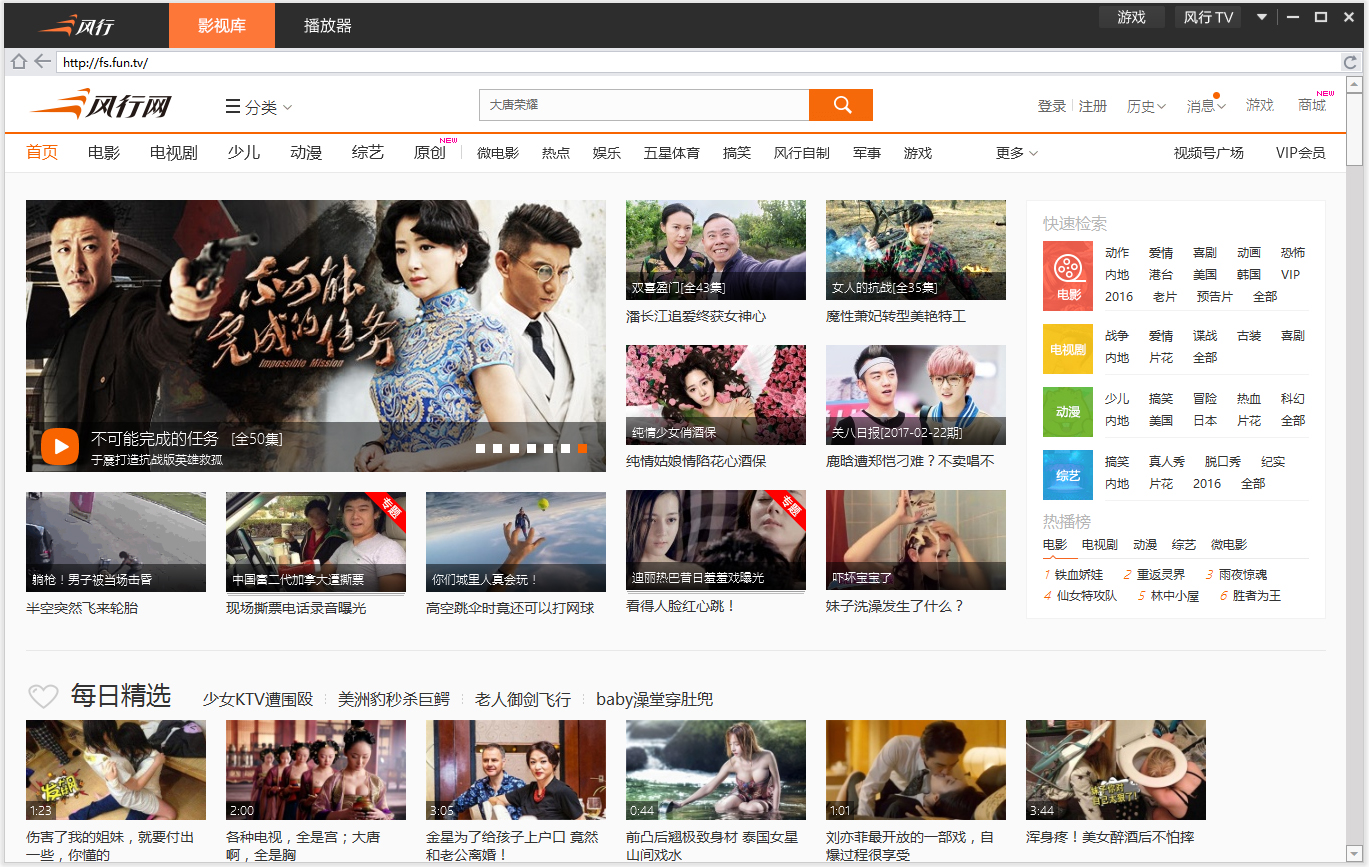Open the 少女KTV遭围殴 daily pick link
1369x867 pixels.
tap(258, 699)
